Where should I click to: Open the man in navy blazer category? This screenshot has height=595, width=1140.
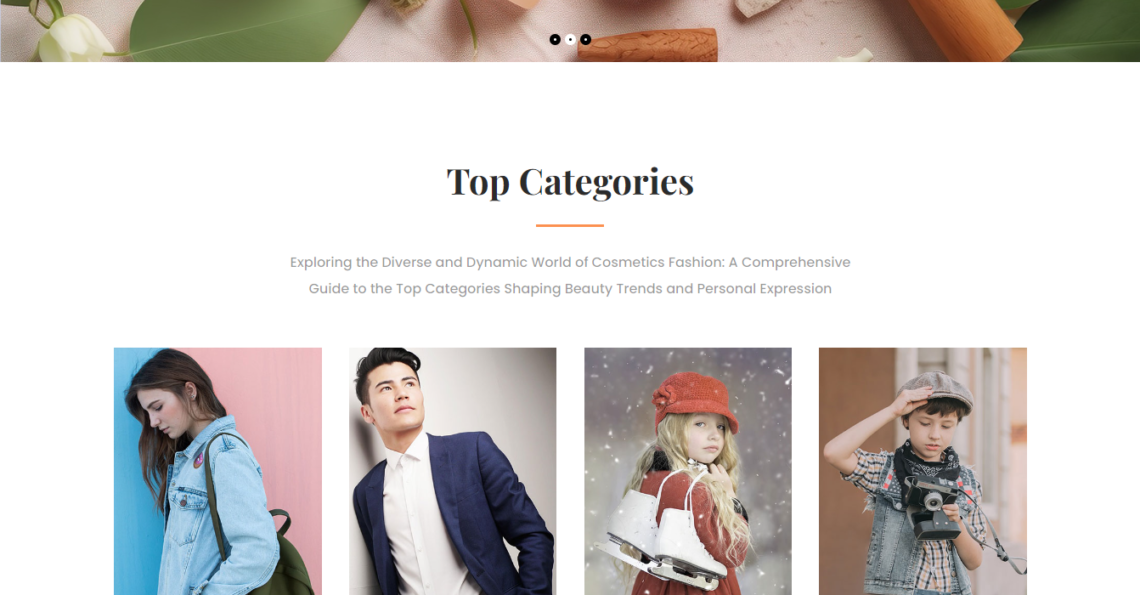pos(452,471)
